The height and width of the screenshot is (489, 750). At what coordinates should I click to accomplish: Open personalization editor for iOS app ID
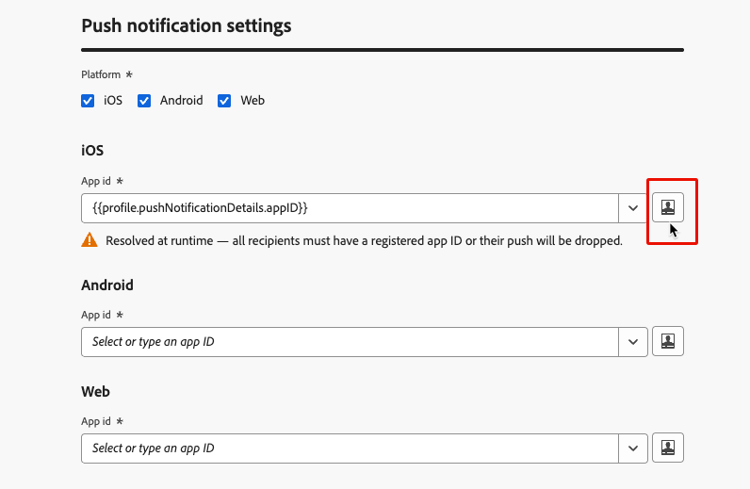tap(668, 208)
